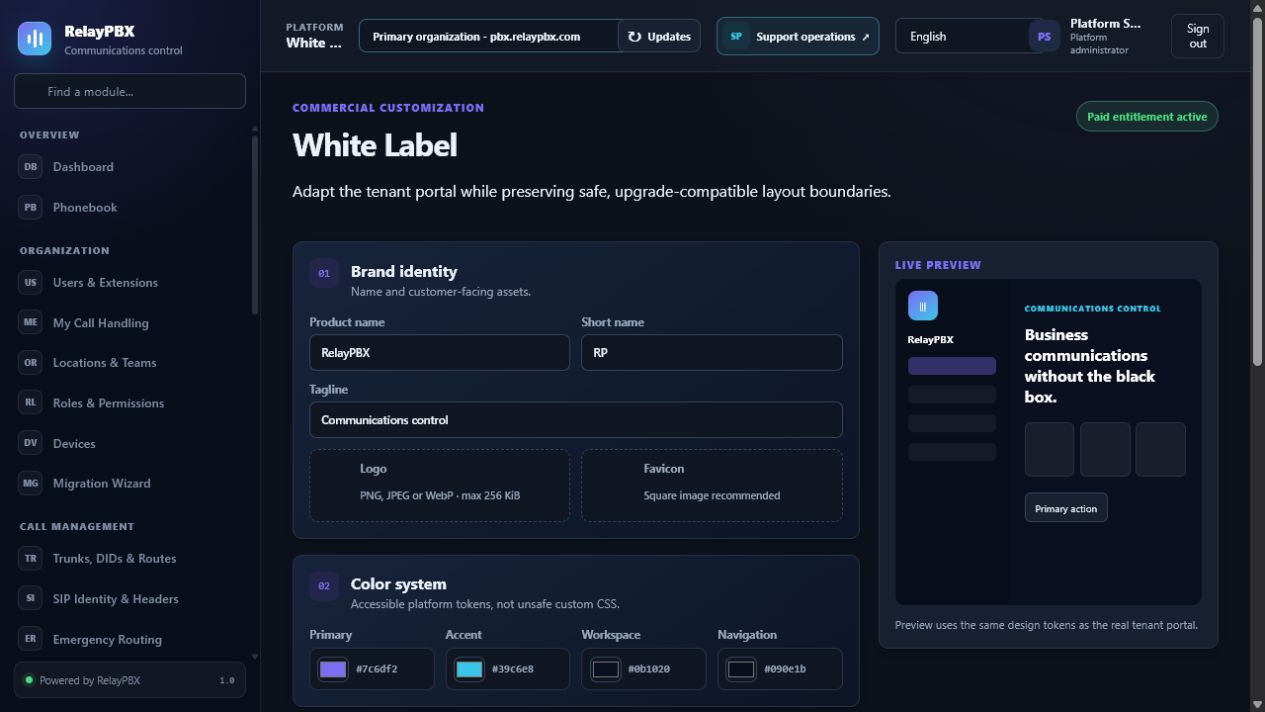This screenshot has width=1265, height=712.
Task: Go to Users & Extensions
Action: pos(130,282)
